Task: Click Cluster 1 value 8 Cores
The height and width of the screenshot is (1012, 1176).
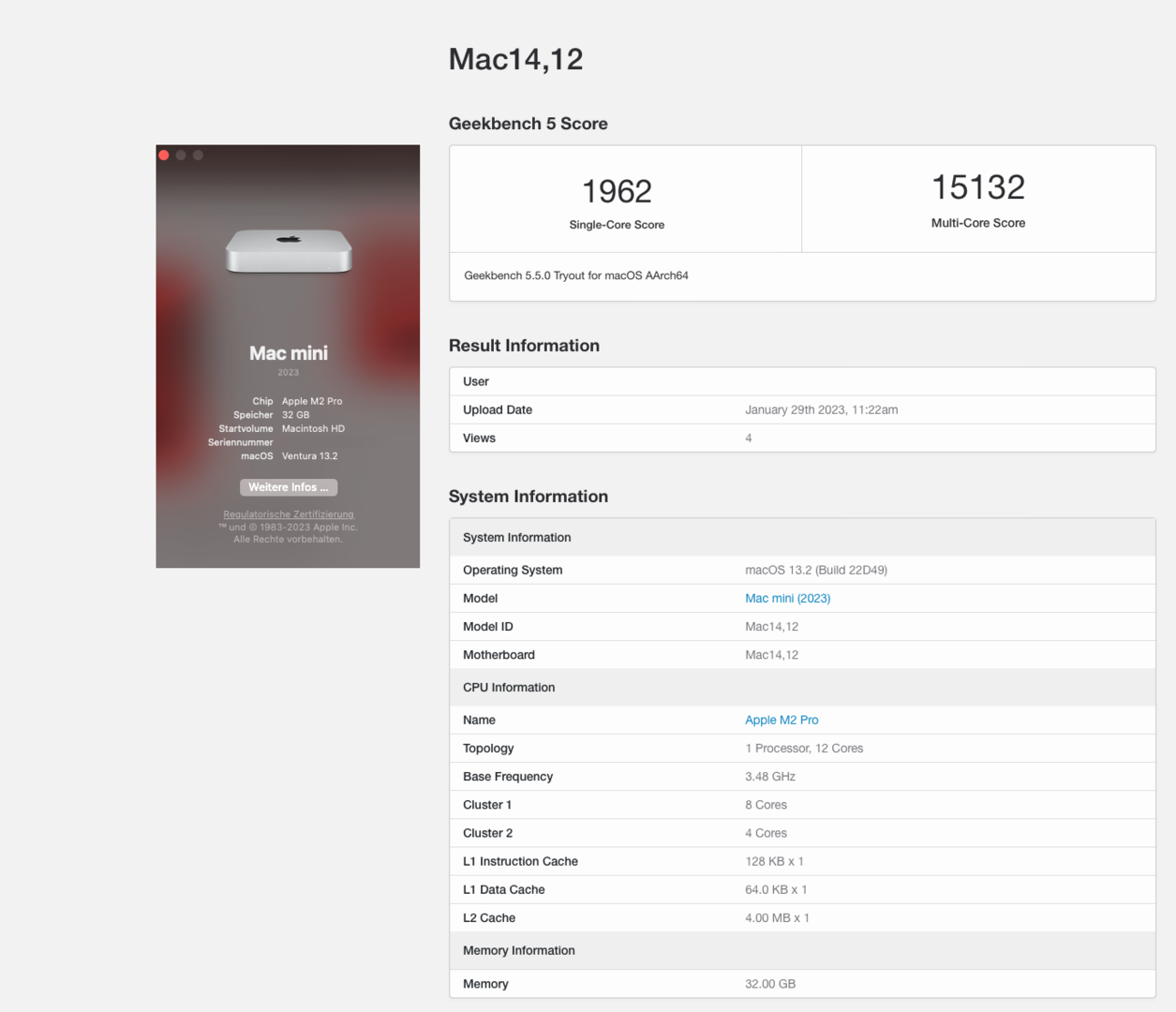Action: click(x=767, y=805)
